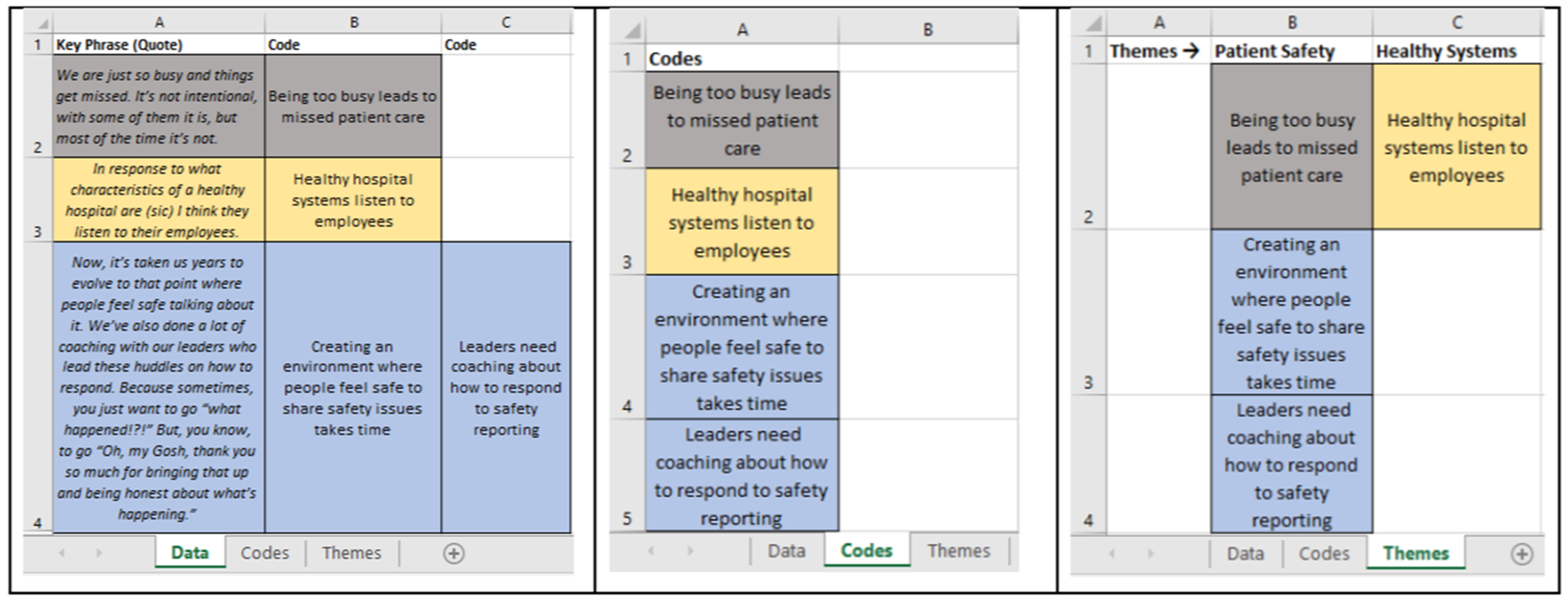Screen dimensions: 1568x605
Task: Click the Themes arrow label cell
Action: click(x=1158, y=51)
